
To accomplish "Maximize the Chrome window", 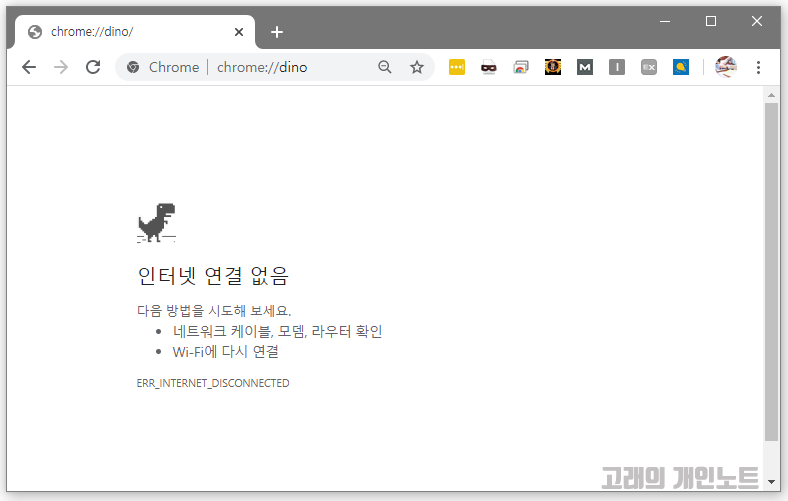I will pyautogui.click(x=711, y=21).
